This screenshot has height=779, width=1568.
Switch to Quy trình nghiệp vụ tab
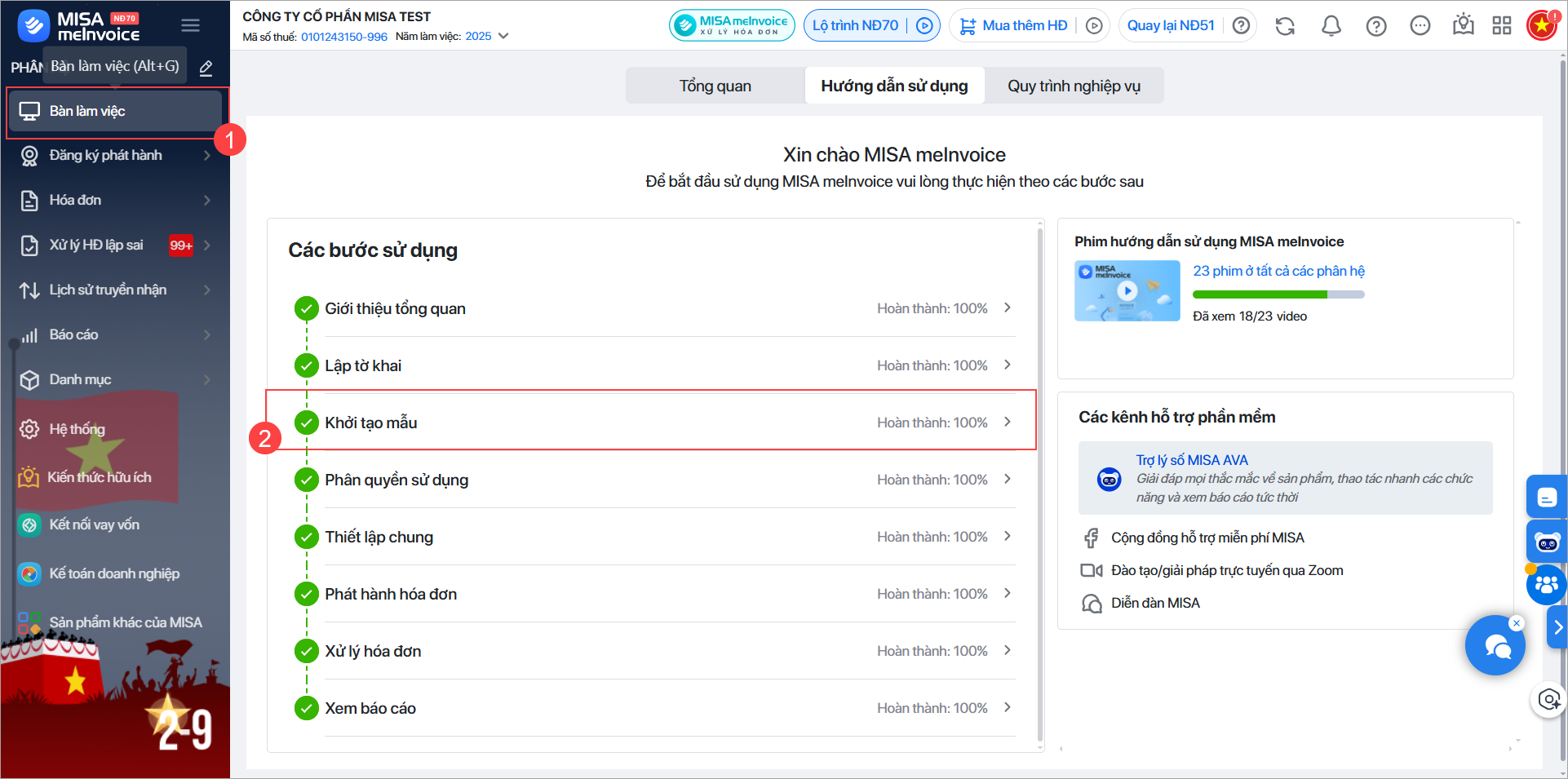pos(1074,86)
